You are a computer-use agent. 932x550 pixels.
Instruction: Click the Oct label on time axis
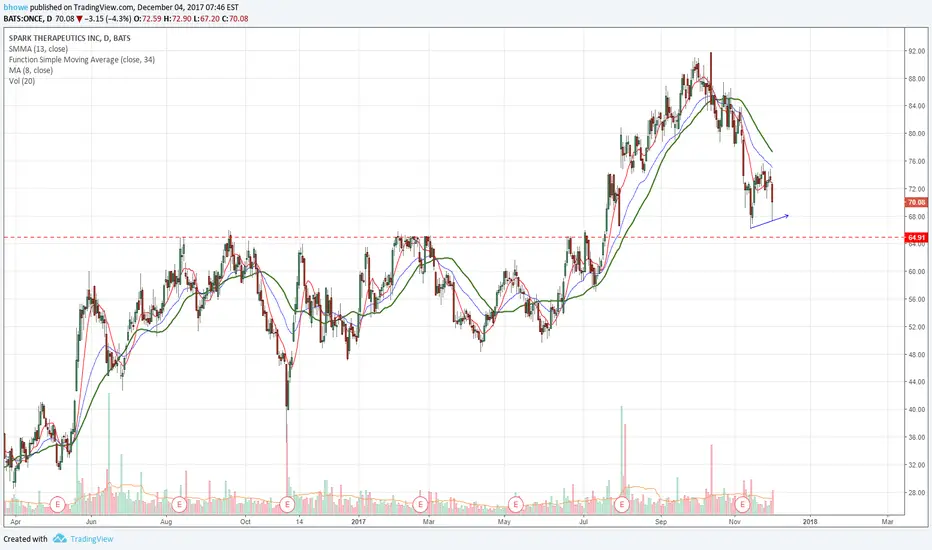(245, 522)
